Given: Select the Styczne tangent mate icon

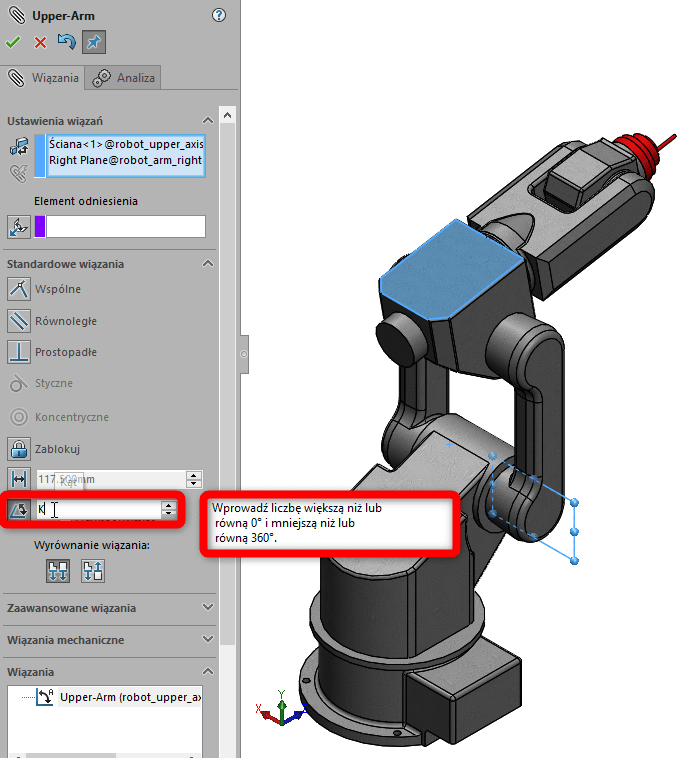Looking at the screenshot, I should point(19,383).
